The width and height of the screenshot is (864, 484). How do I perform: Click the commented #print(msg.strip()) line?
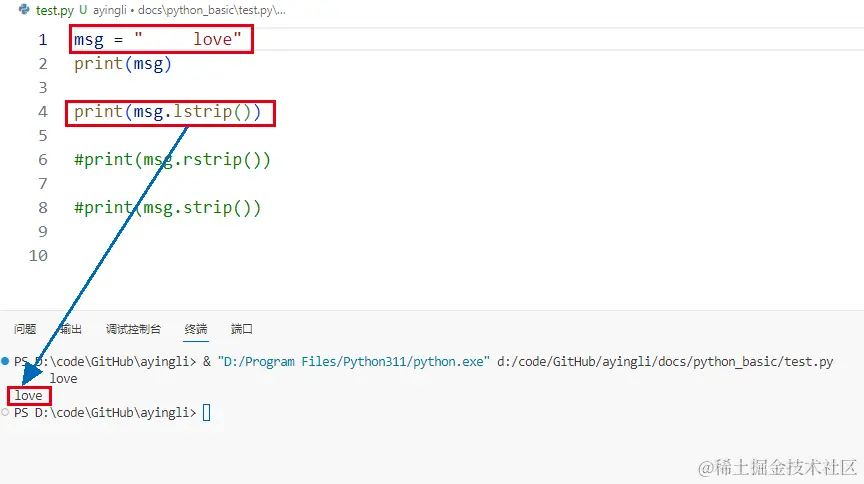[x=168, y=208]
